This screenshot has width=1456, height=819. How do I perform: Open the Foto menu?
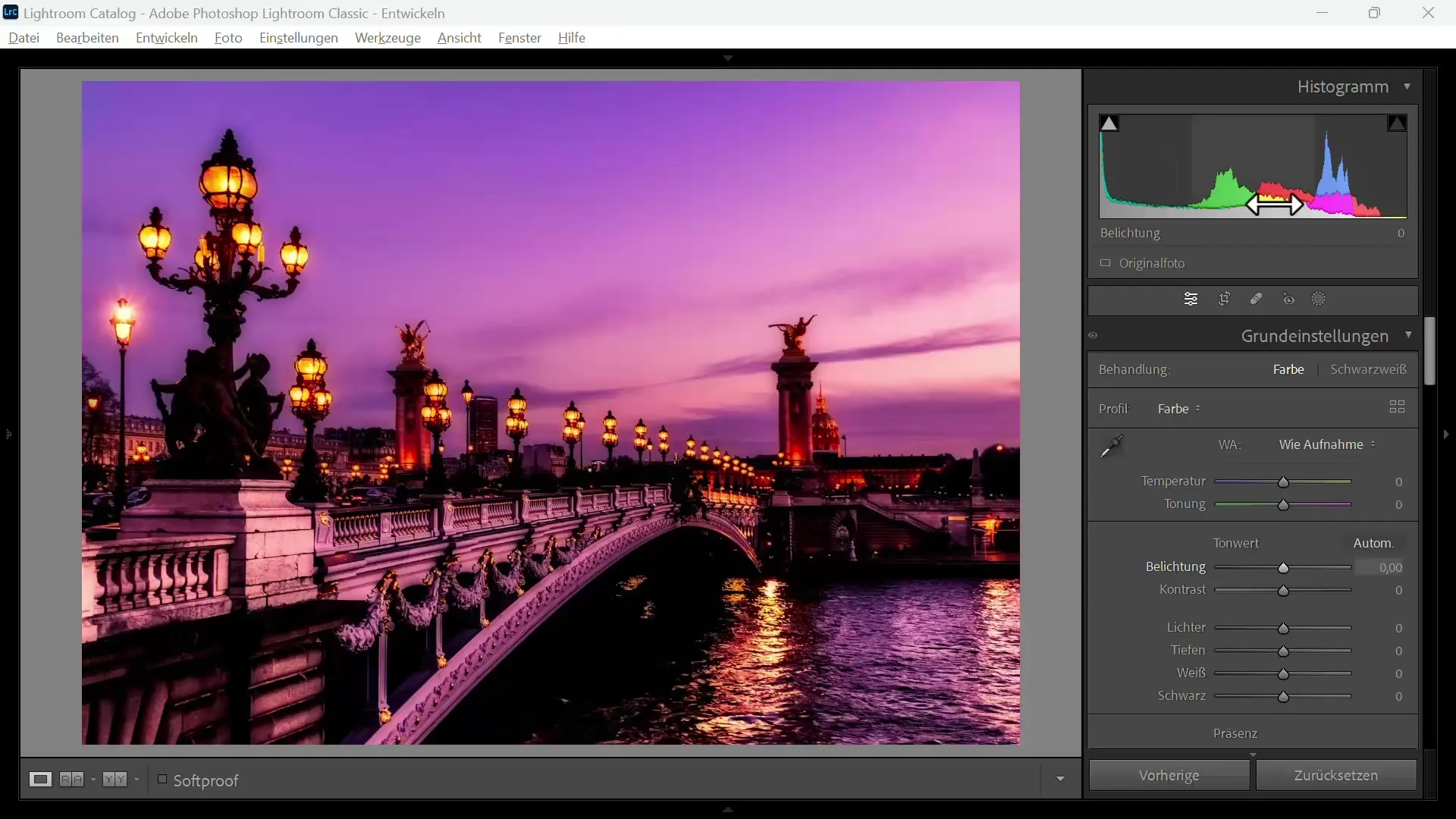[228, 38]
